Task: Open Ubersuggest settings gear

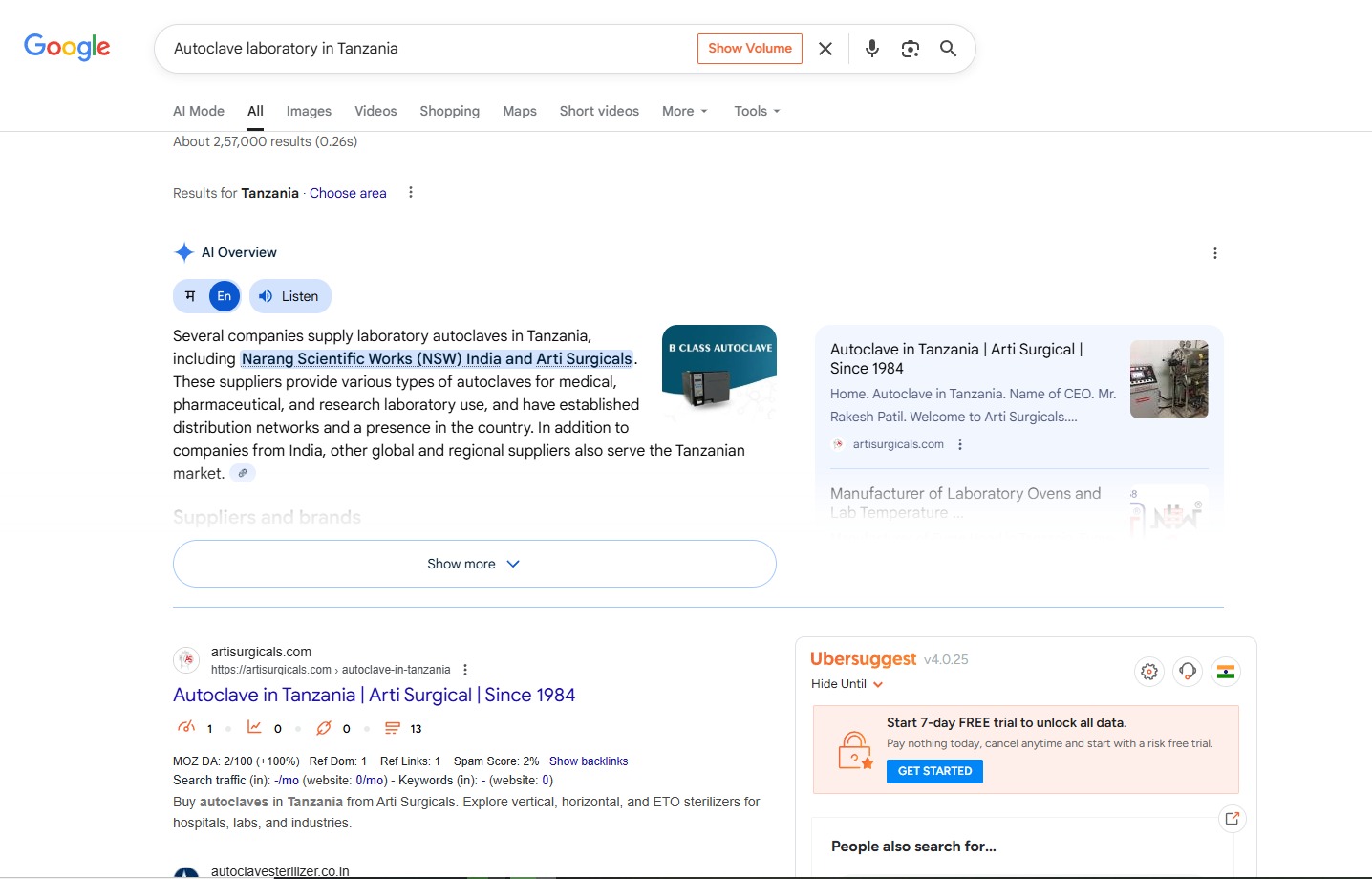Action: pos(1149,672)
